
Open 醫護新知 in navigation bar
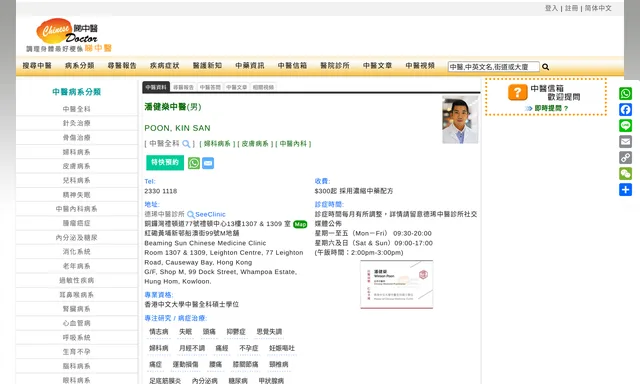click(207, 66)
